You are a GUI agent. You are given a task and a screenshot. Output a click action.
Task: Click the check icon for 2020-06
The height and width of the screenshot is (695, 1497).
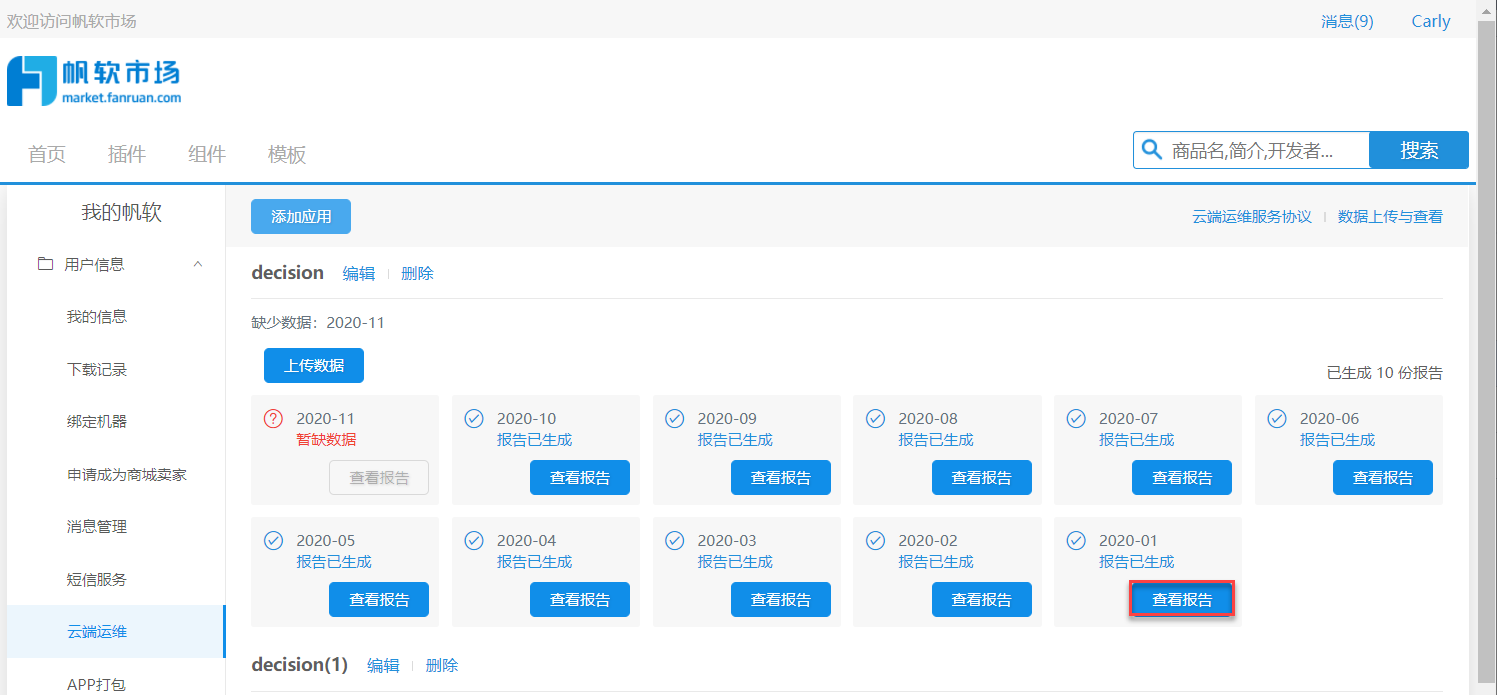tap(1277, 419)
